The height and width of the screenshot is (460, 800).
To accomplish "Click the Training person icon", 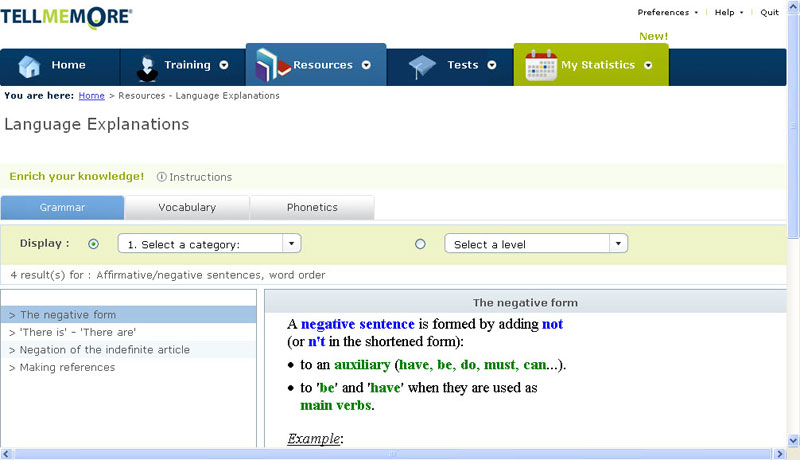I will [147, 68].
